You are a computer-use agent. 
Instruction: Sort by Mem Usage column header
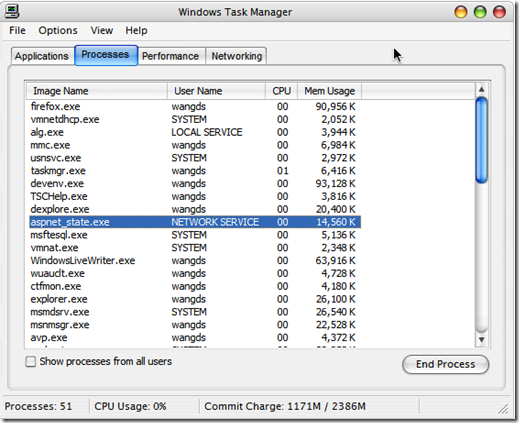pyautogui.click(x=329, y=91)
